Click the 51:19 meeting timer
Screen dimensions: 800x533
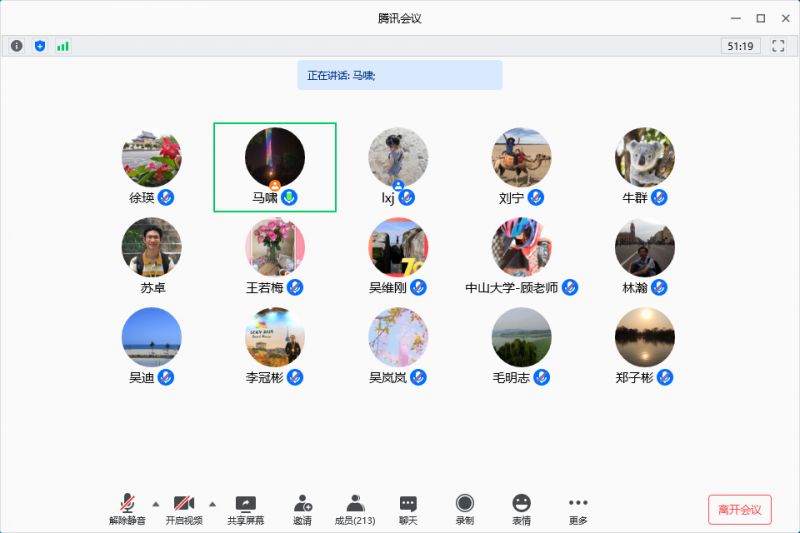coord(741,46)
